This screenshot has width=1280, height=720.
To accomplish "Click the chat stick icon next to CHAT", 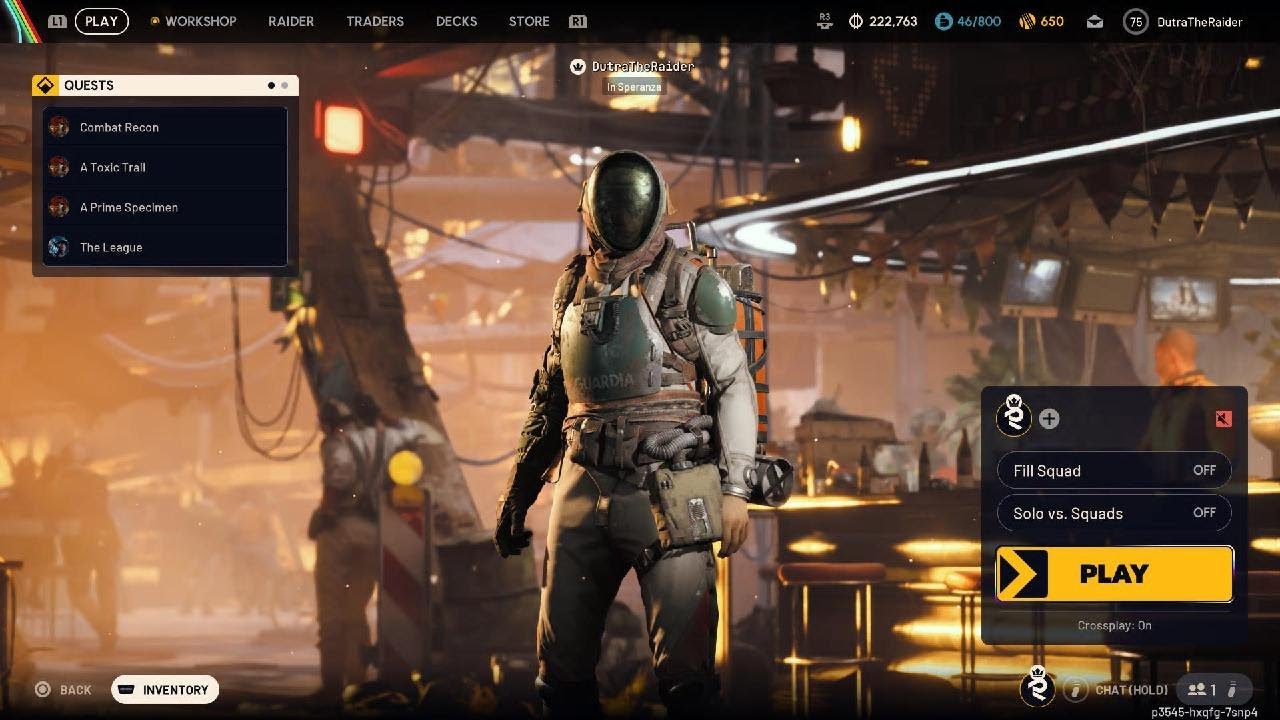I will coord(1075,689).
